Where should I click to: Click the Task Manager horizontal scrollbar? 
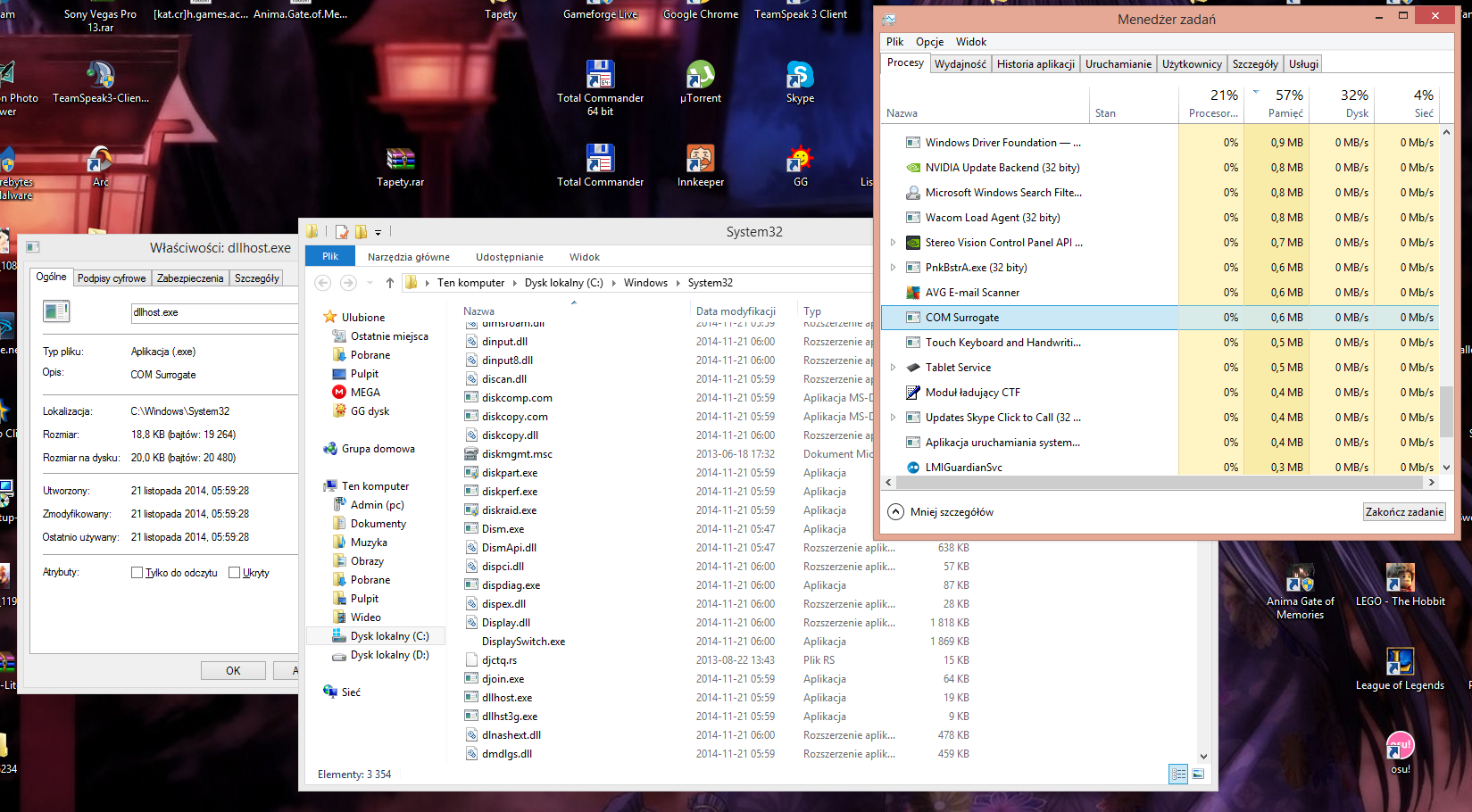[1159, 483]
